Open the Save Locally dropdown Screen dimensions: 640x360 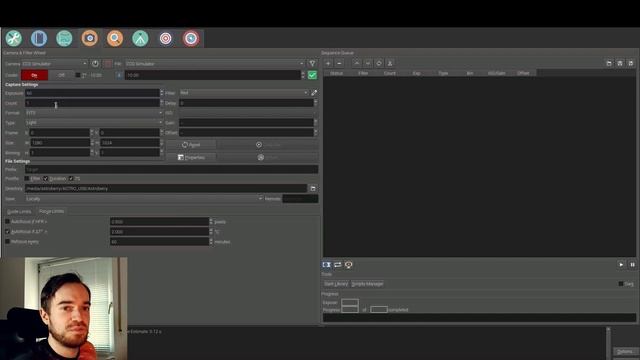pyautogui.click(x=144, y=199)
